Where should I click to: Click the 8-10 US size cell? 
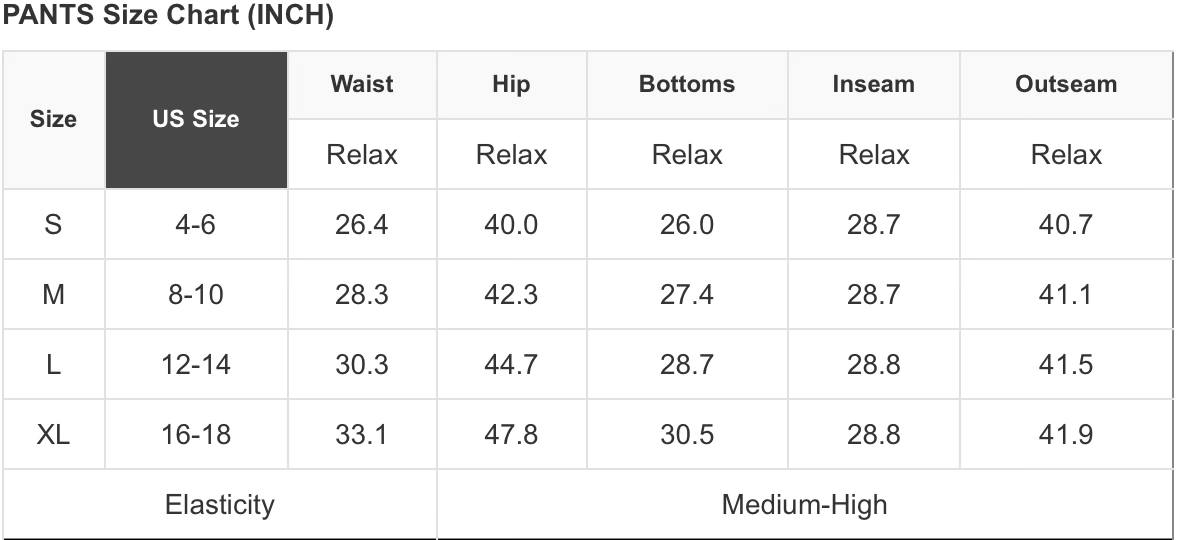tap(196, 295)
